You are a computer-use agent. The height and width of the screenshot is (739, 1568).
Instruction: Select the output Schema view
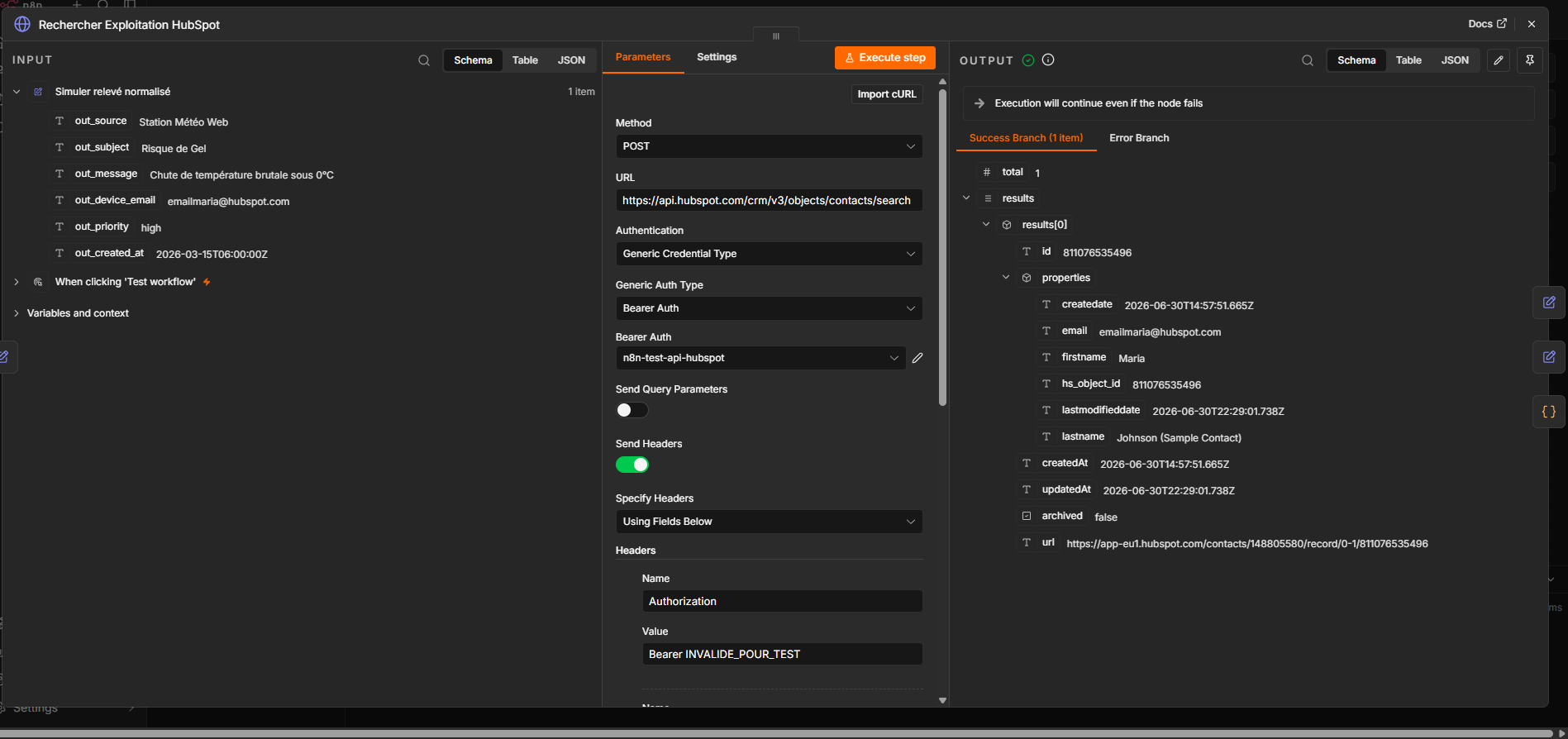1356,60
